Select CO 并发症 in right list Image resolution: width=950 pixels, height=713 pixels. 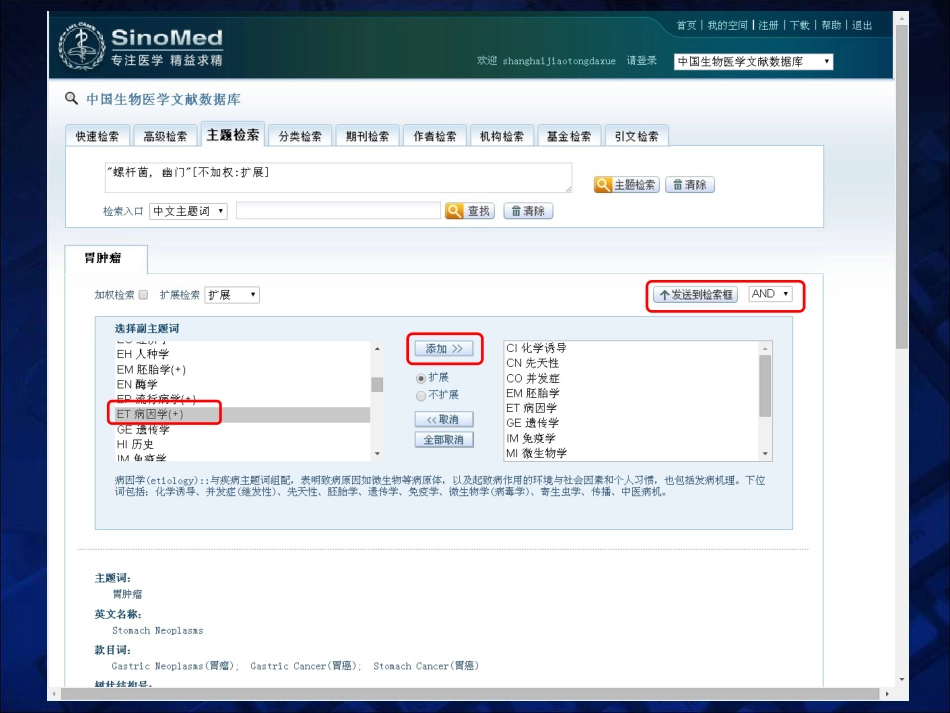click(631, 378)
